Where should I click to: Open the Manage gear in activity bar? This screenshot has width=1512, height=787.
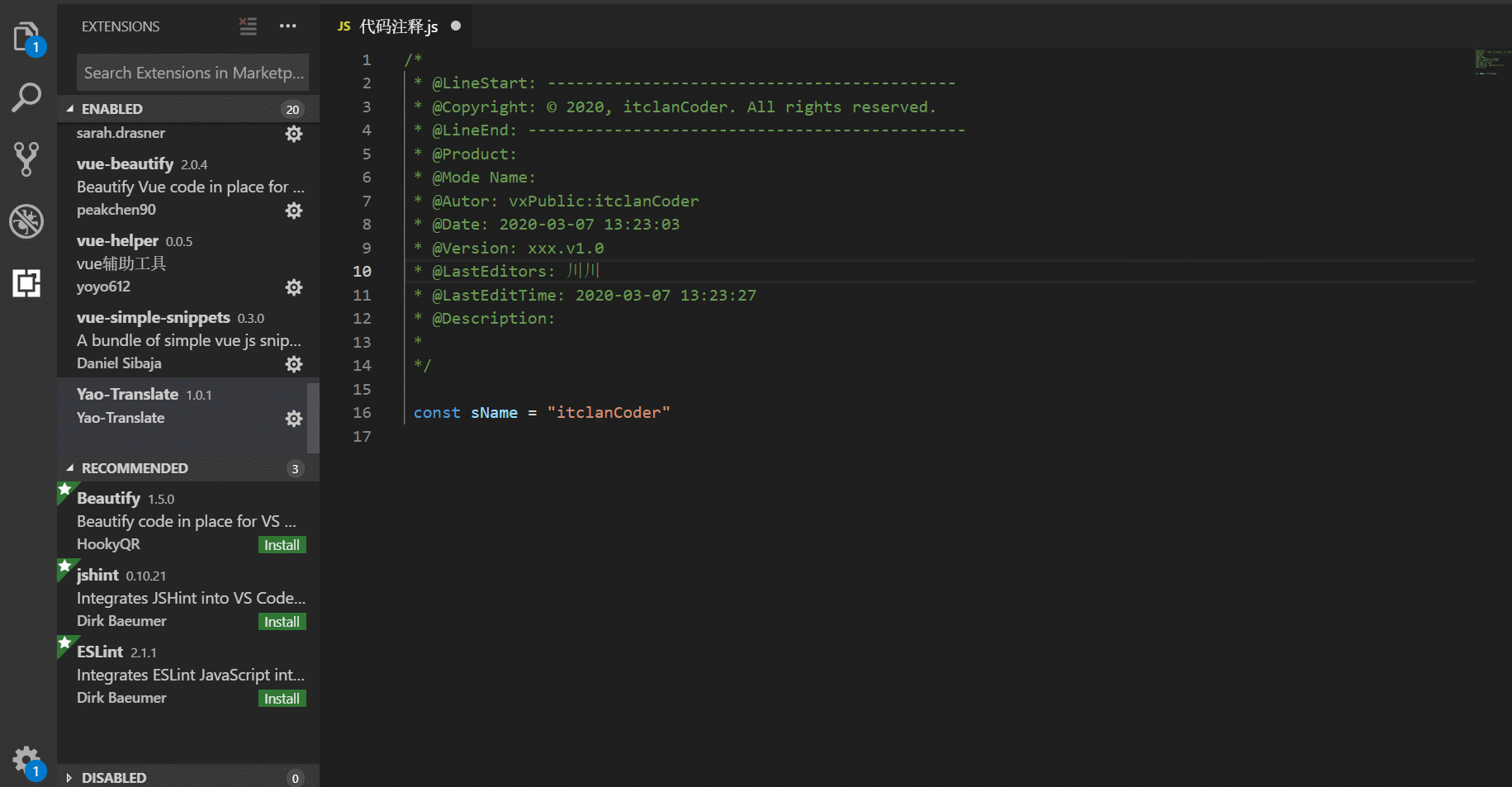[26, 760]
